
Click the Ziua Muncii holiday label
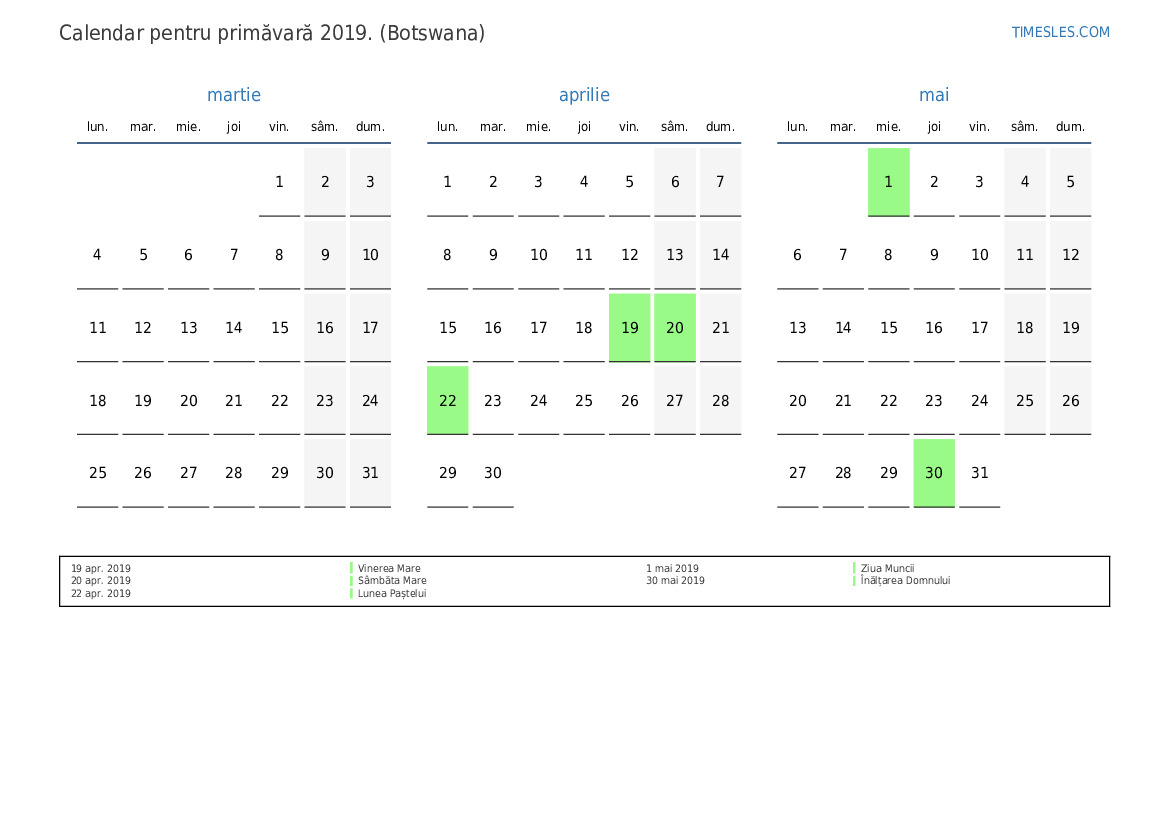click(887, 568)
